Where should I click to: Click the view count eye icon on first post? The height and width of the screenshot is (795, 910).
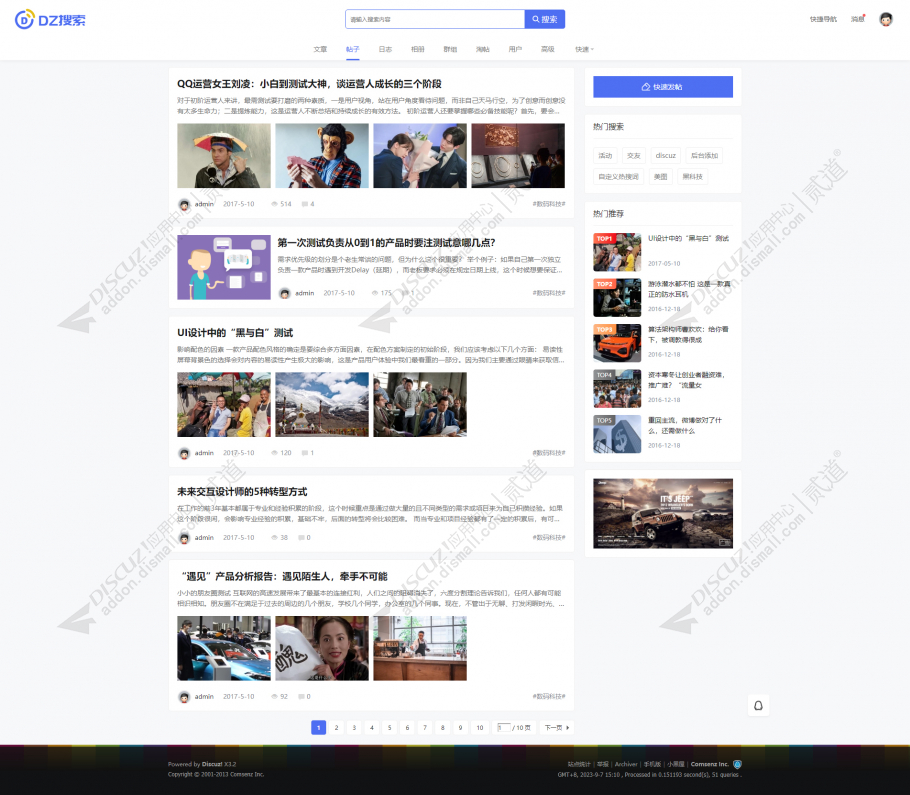tap(276, 203)
